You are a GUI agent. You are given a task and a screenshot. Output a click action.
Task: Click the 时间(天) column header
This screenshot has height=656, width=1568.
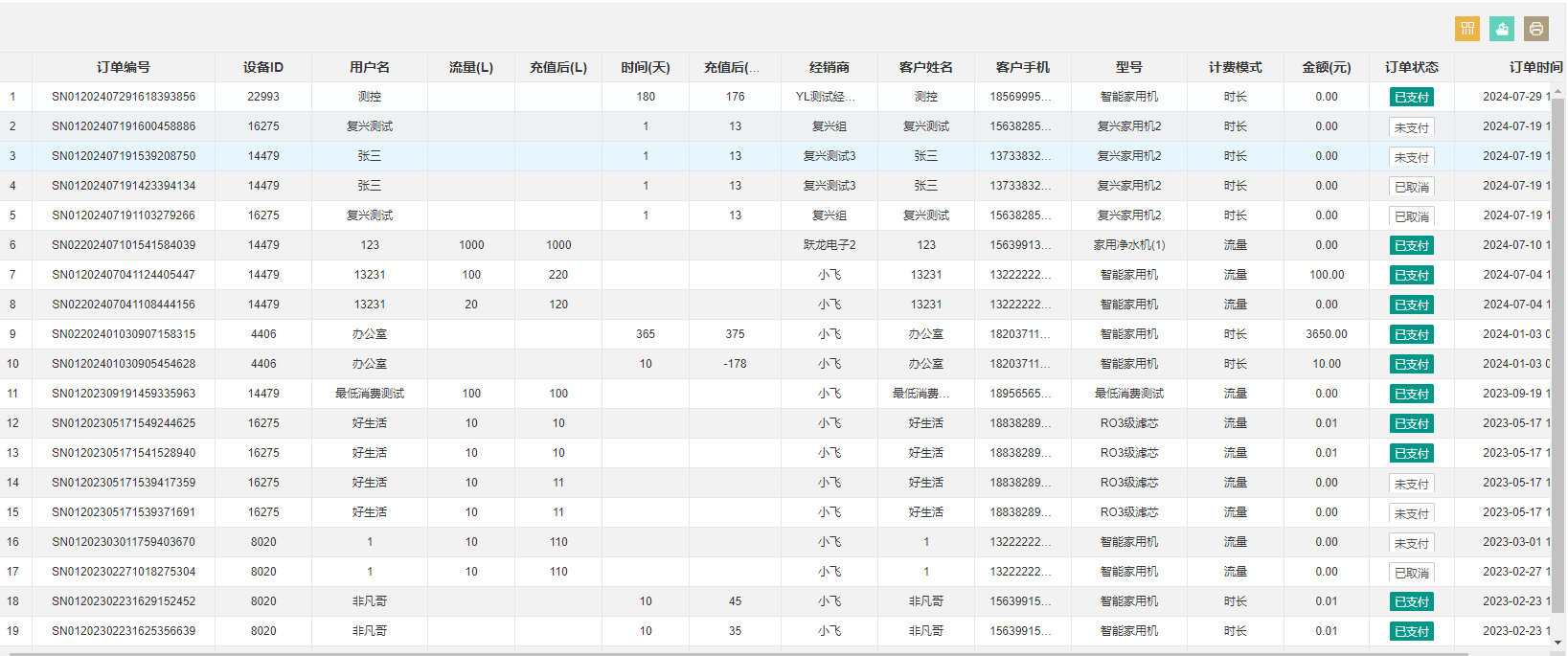coord(646,67)
